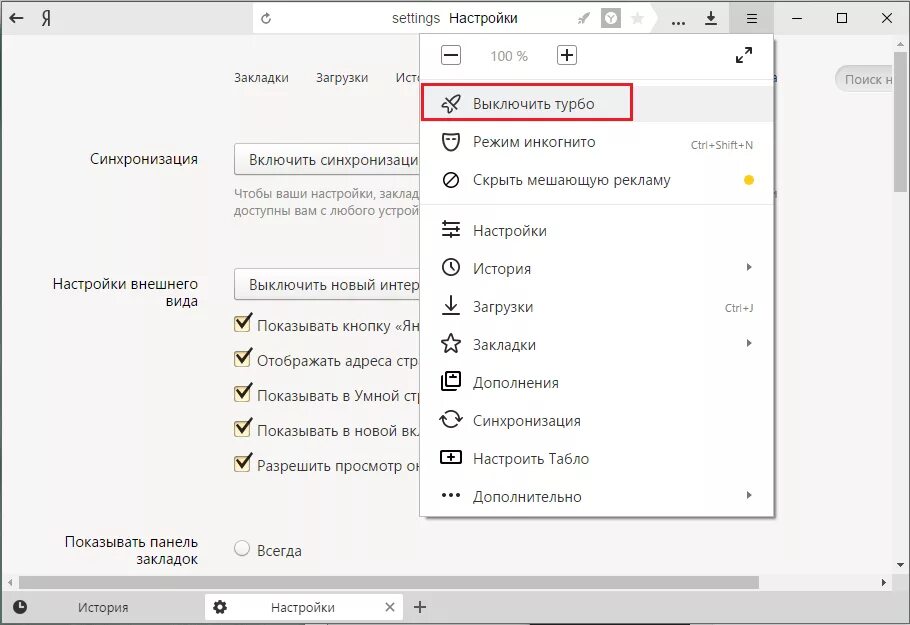
Task: Open 'Загрузки' menu entry
Action: pos(597,306)
